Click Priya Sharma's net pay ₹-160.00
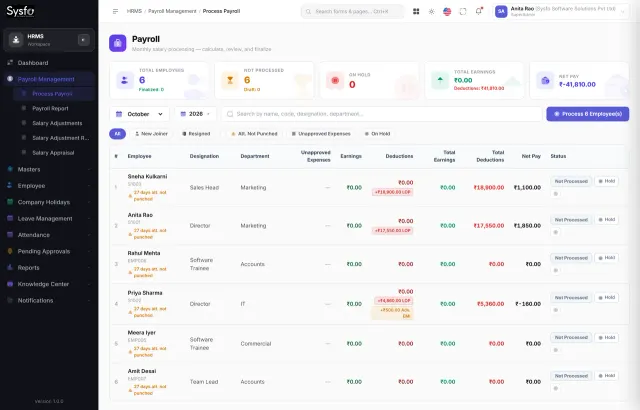This screenshot has width=640, height=410. click(x=528, y=304)
